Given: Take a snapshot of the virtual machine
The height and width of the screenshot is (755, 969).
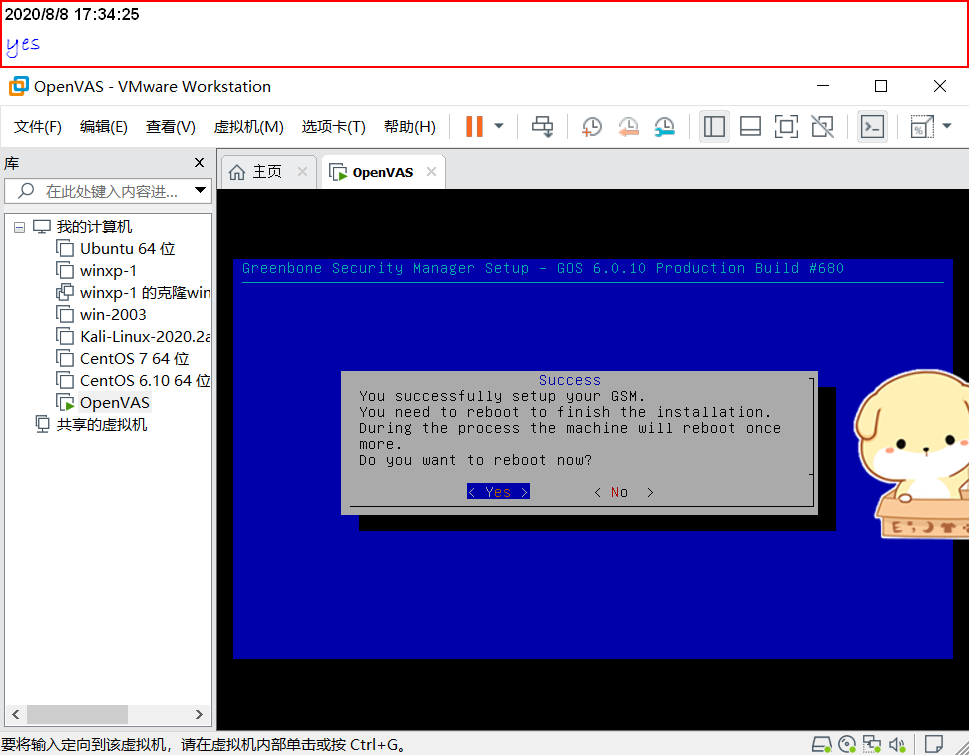Looking at the screenshot, I should coord(591,127).
